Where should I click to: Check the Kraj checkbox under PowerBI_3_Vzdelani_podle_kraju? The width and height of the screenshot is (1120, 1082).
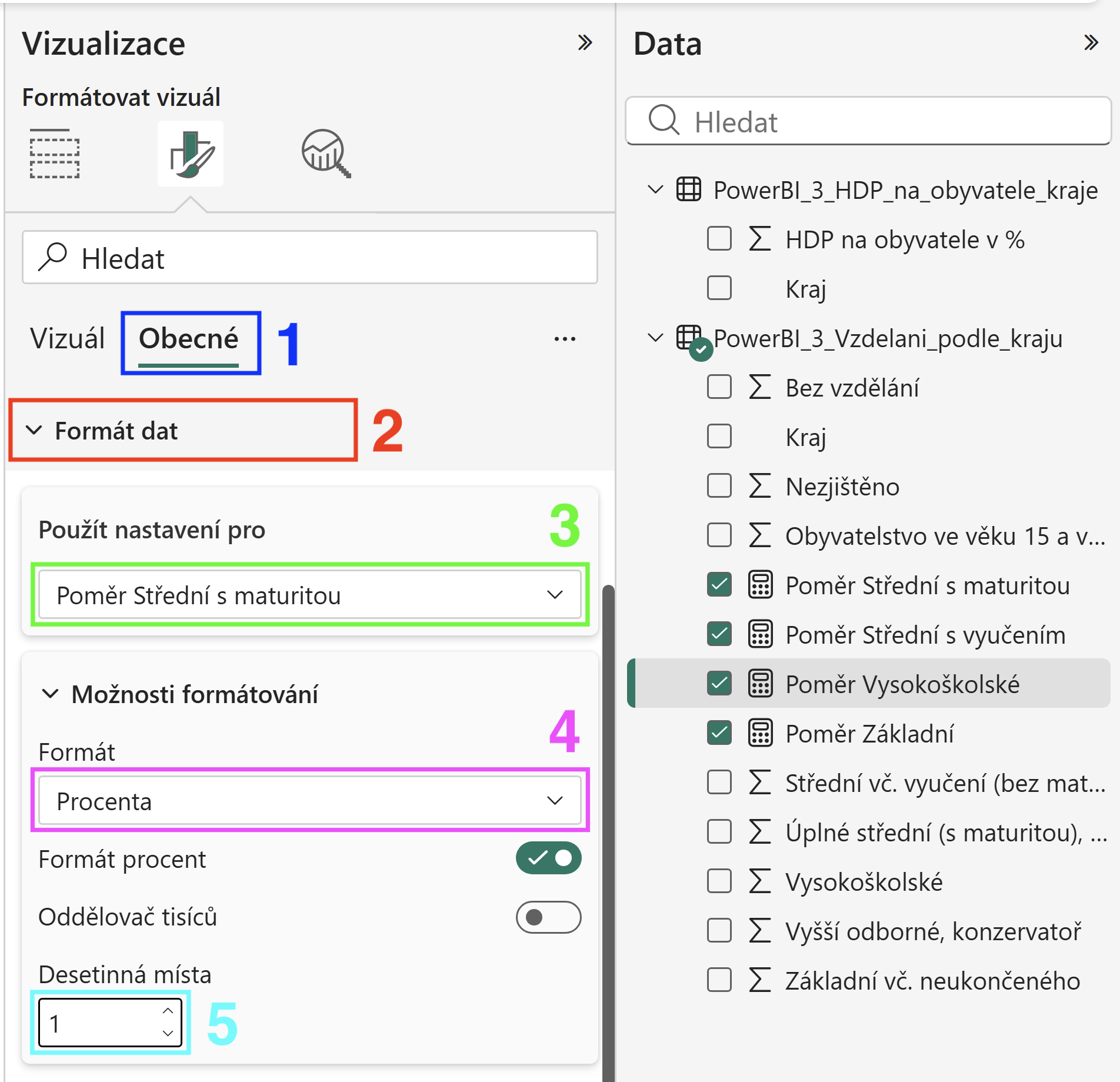pos(719,437)
